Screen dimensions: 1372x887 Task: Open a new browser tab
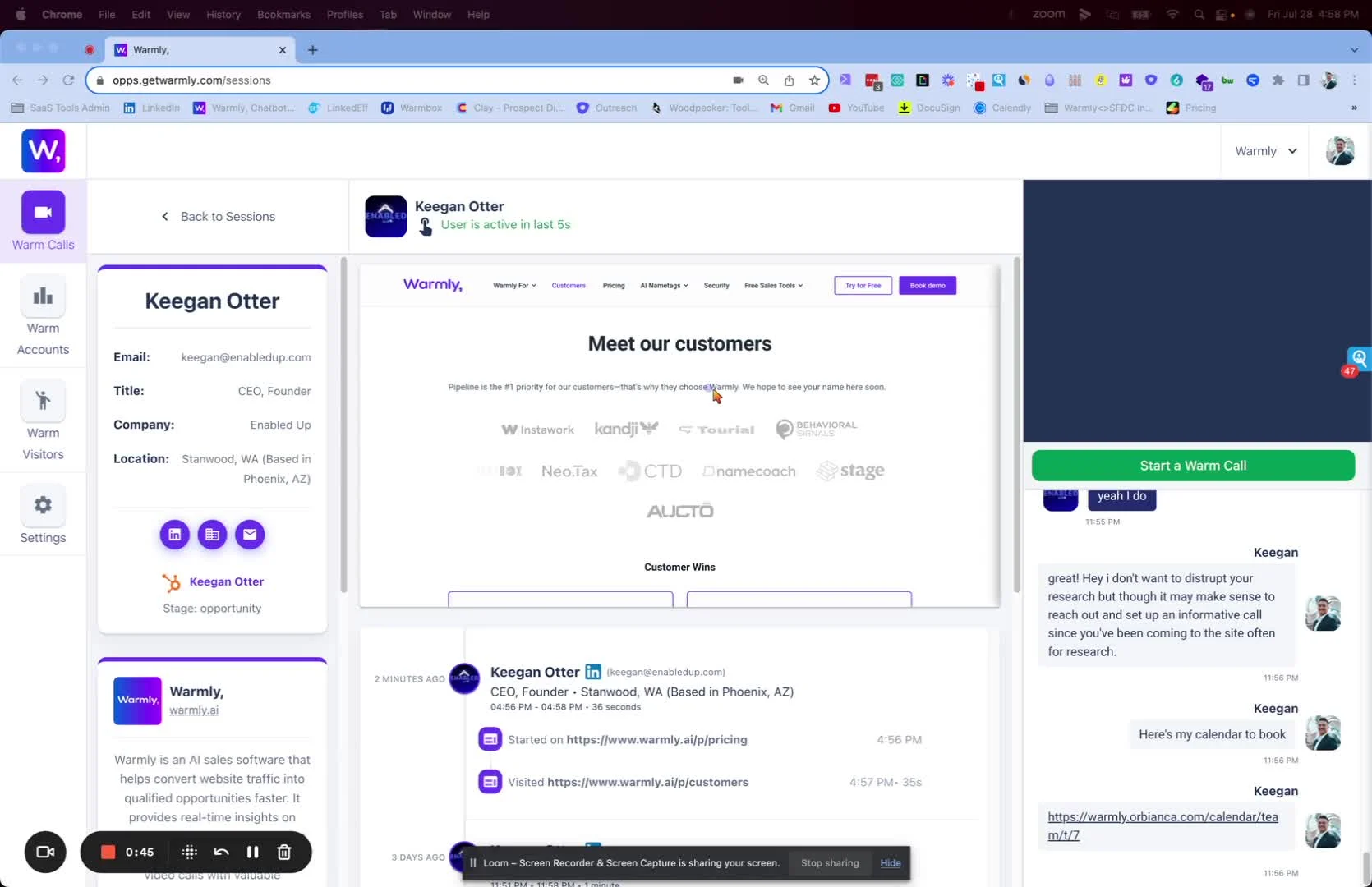click(312, 50)
